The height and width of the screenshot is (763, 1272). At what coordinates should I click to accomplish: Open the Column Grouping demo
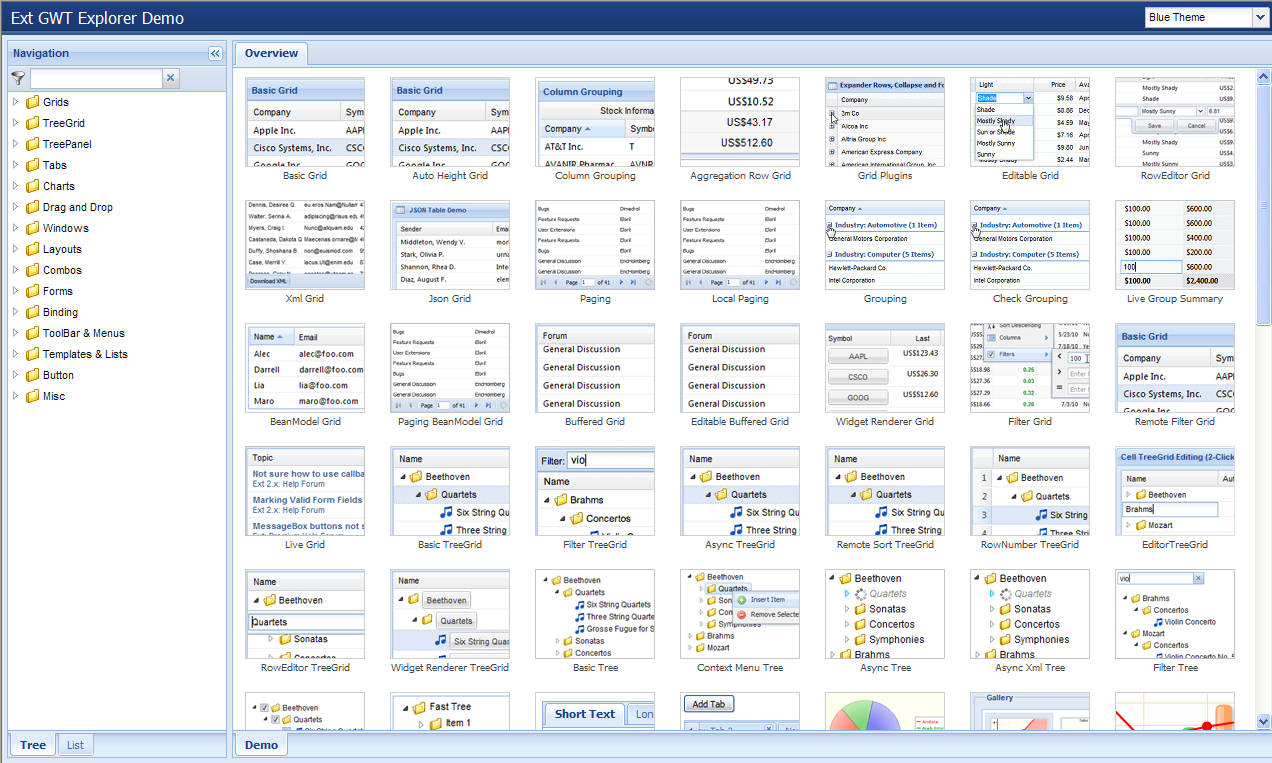595,122
